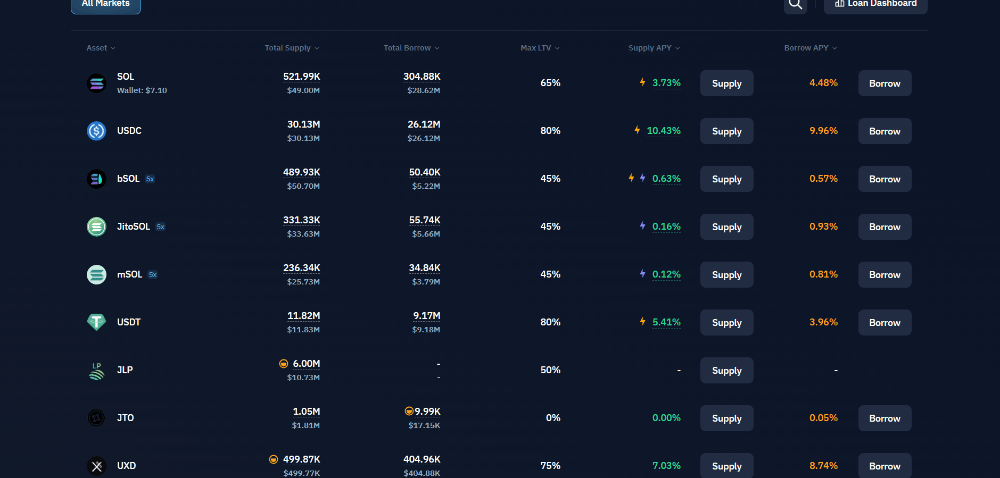Supply JitoSOL
This screenshot has height=478, width=1000.
click(726, 226)
